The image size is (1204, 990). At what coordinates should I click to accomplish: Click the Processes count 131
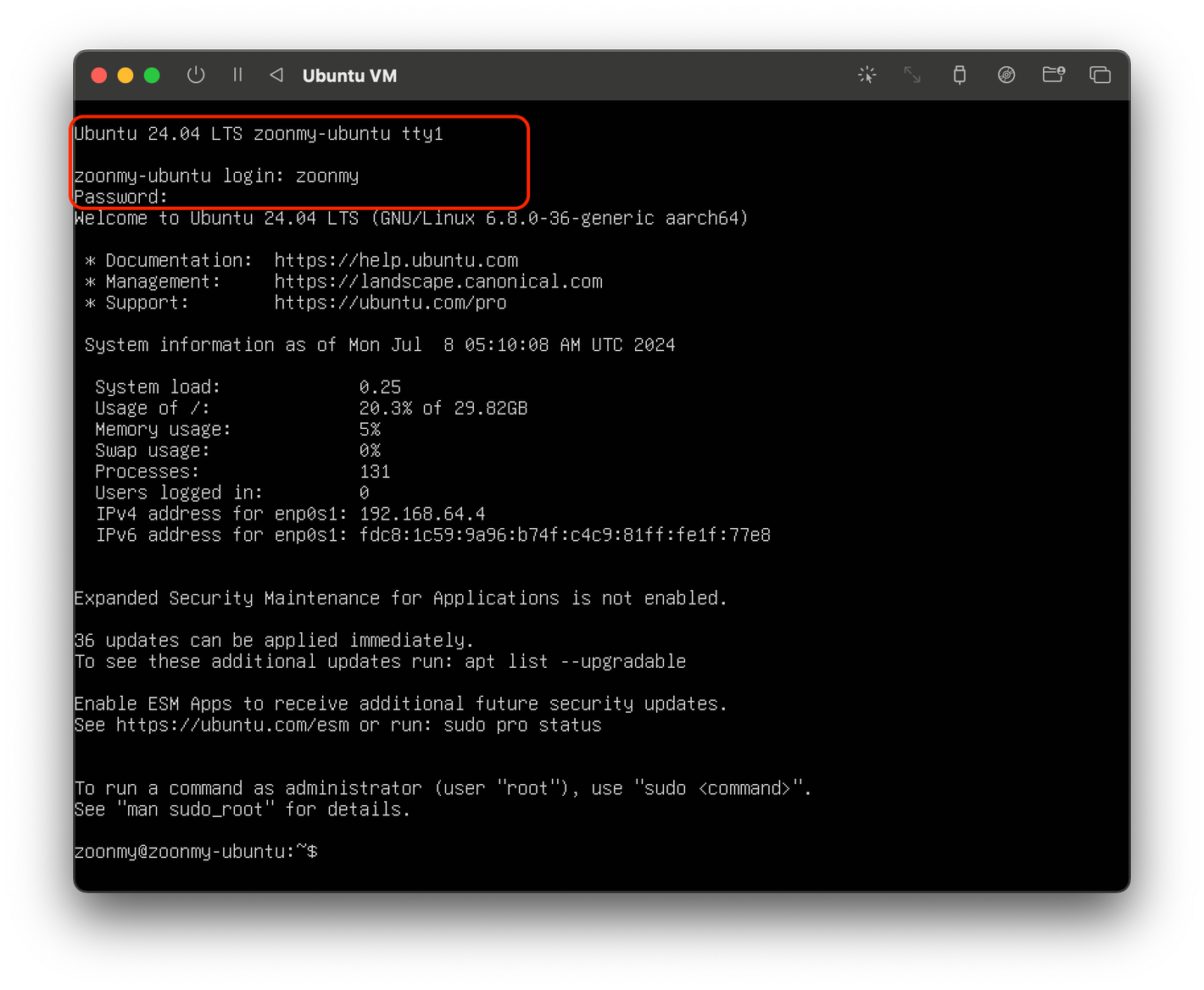[375, 471]
